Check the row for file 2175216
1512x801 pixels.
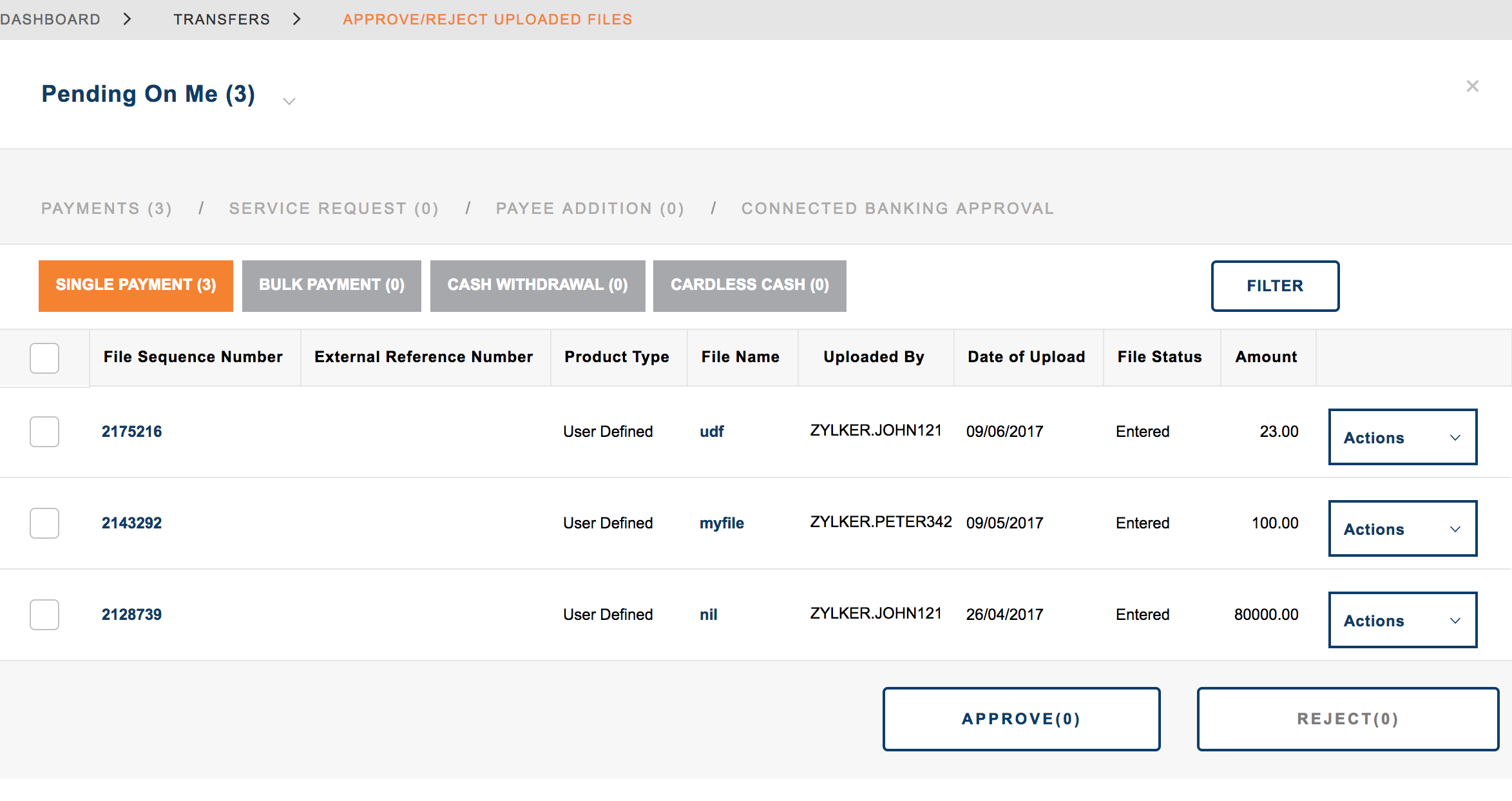pyautogui.click(x=44, y=432)
